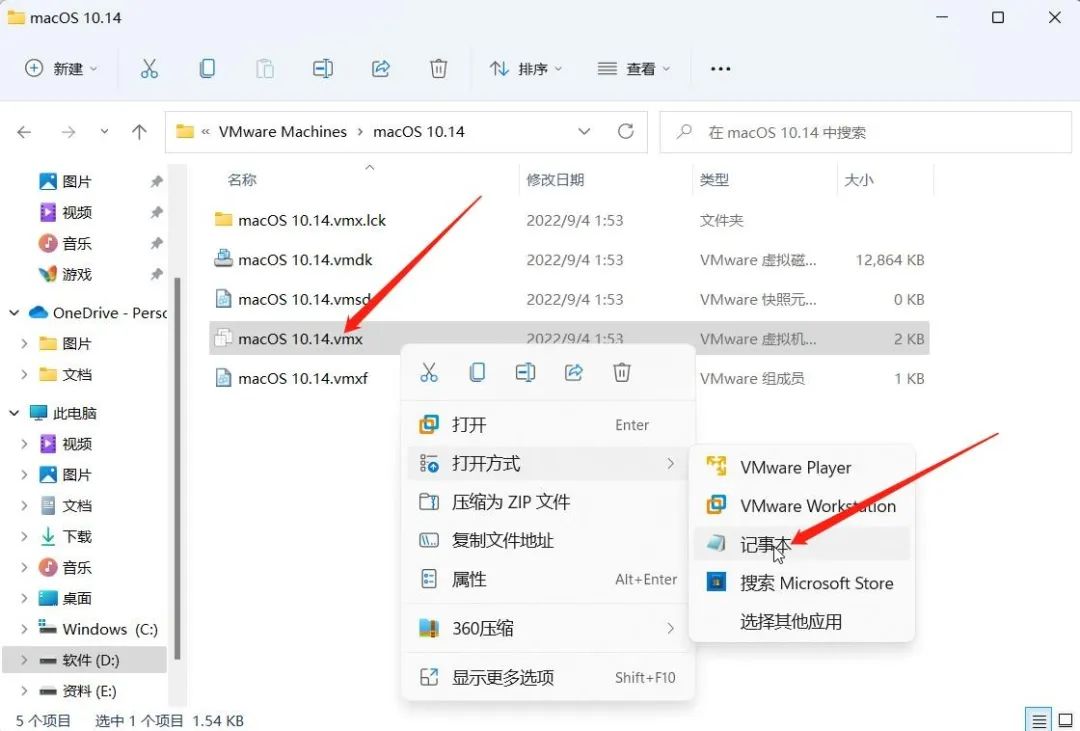Sort by the 类型 column header
This screenshot has height=731, width=1080.
(714, 180)
